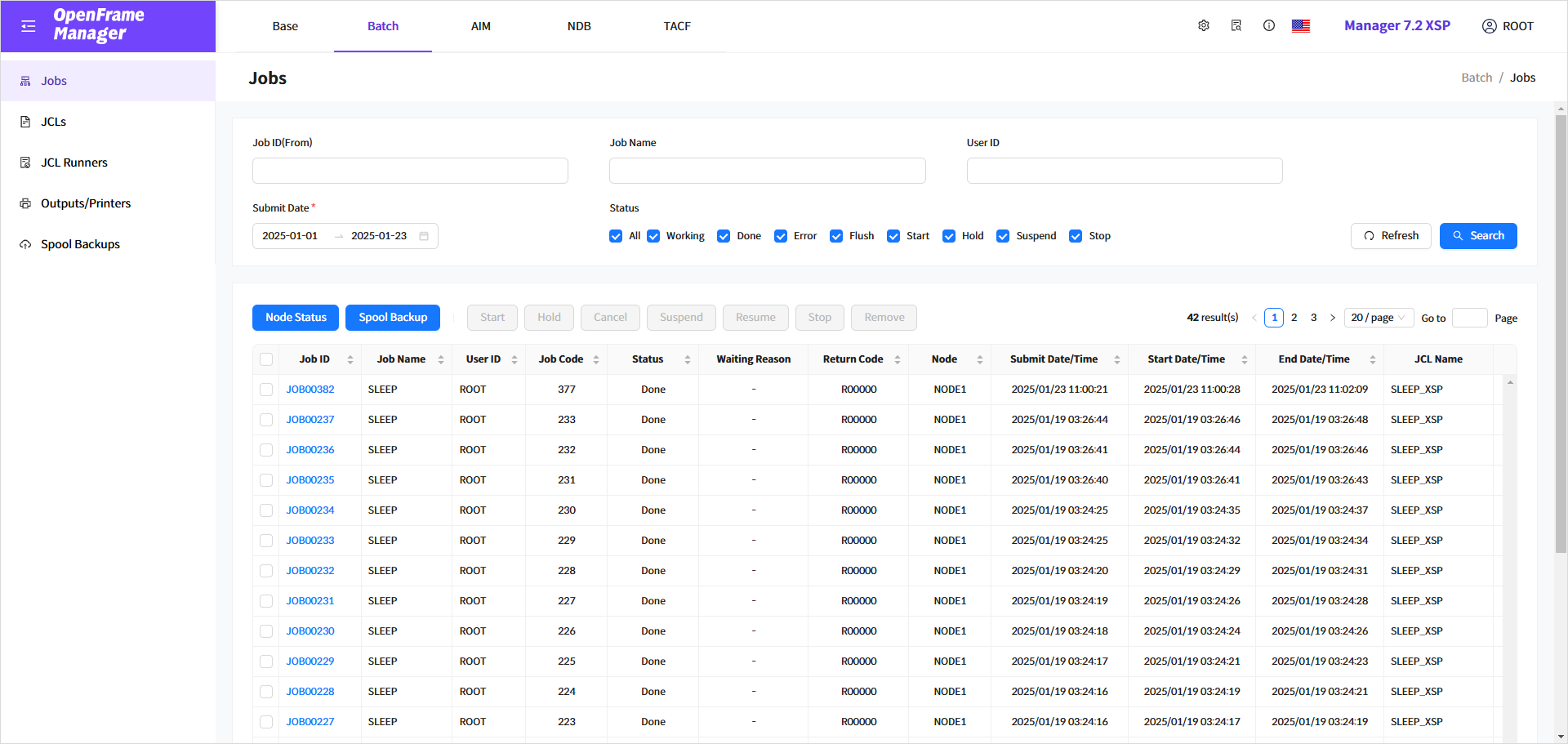Click the ROOT user profile icon
Viewport: 1568px width, 744px height.
[x=1490, y=26]
